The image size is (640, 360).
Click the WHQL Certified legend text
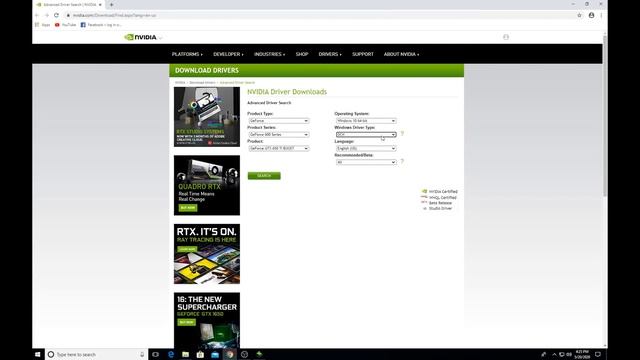point(442,198)
